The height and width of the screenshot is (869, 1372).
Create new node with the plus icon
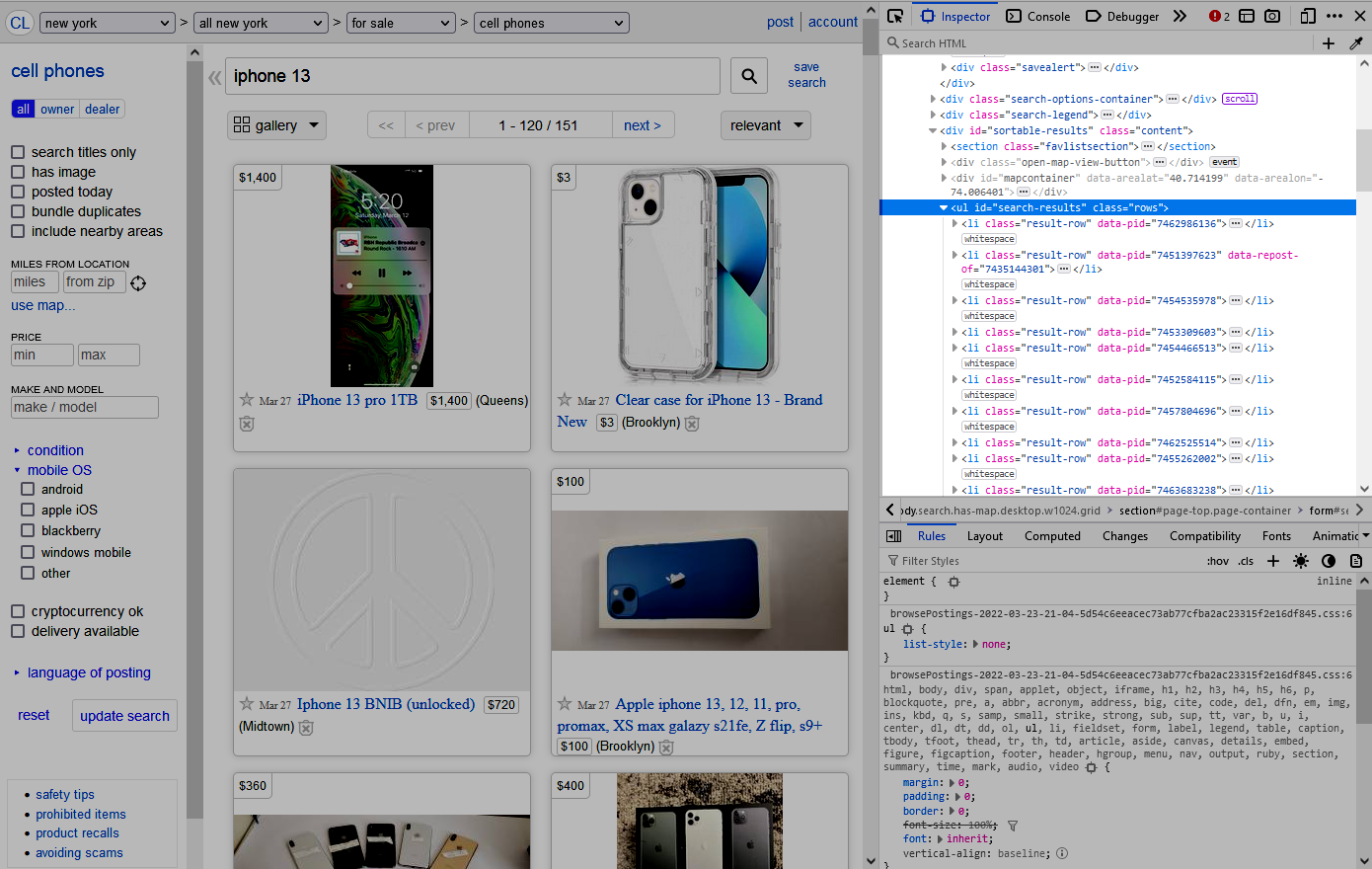tap(1329, 43)
